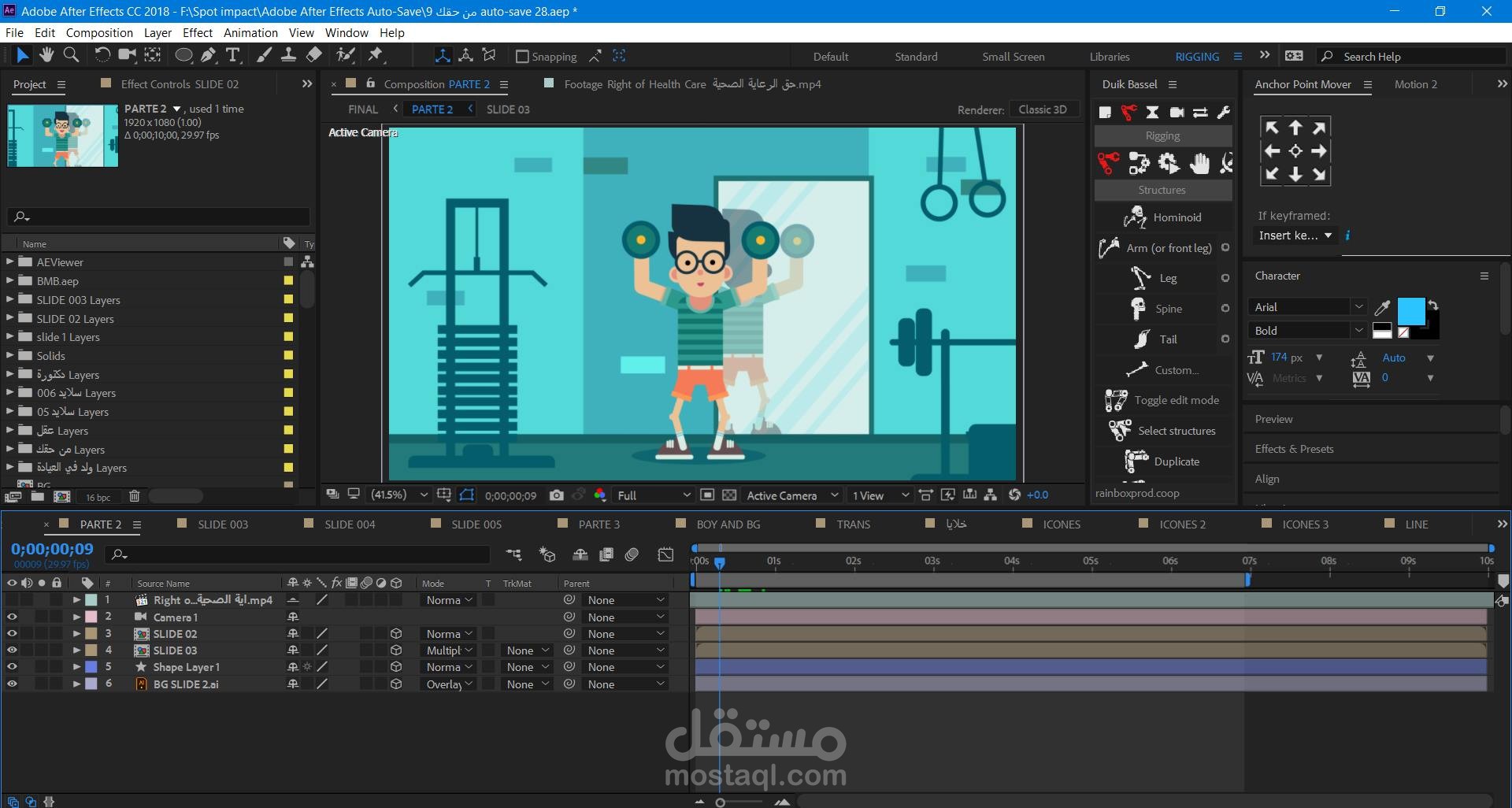Switch to the BOY AND BG composition tab
1512x808 pixels.
tap(728, 524)
